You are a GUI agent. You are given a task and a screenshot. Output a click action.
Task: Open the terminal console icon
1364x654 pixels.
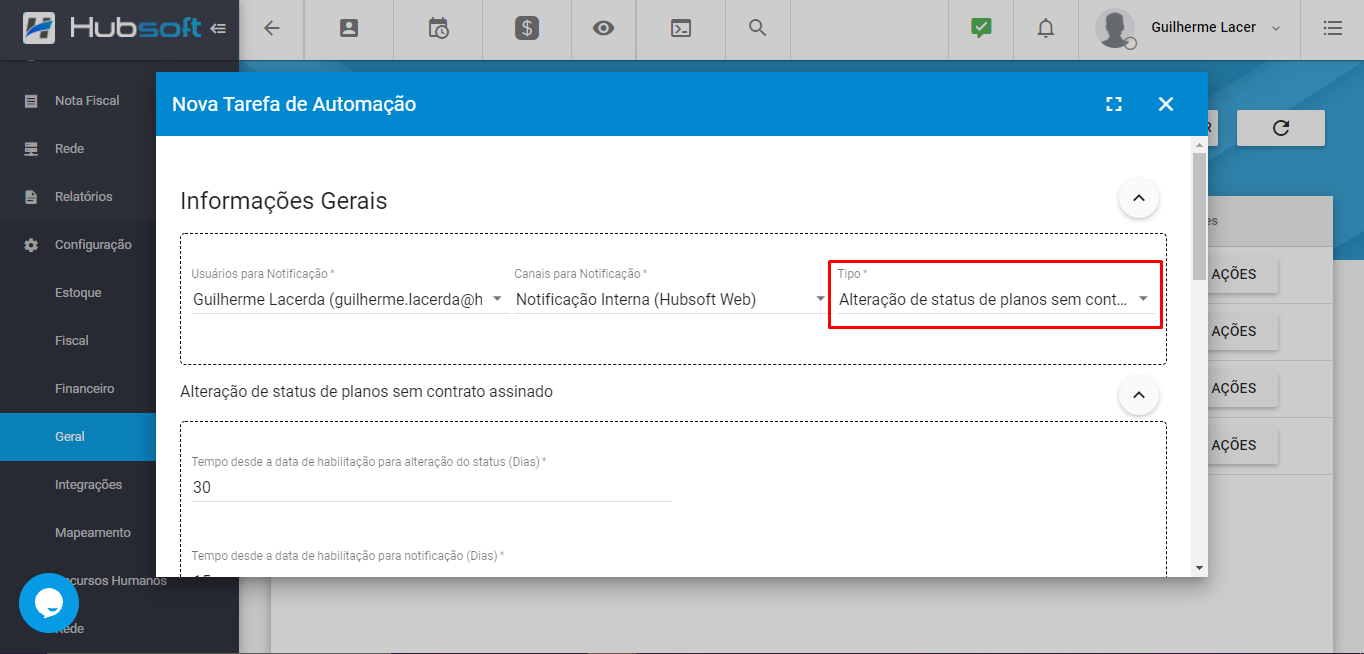pos(680,28)
